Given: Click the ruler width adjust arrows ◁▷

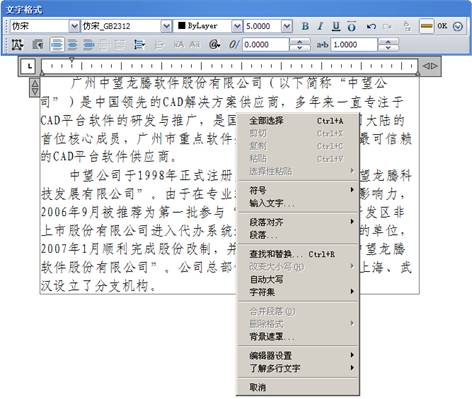Looking at the screenshot, I should coord(430,66).
